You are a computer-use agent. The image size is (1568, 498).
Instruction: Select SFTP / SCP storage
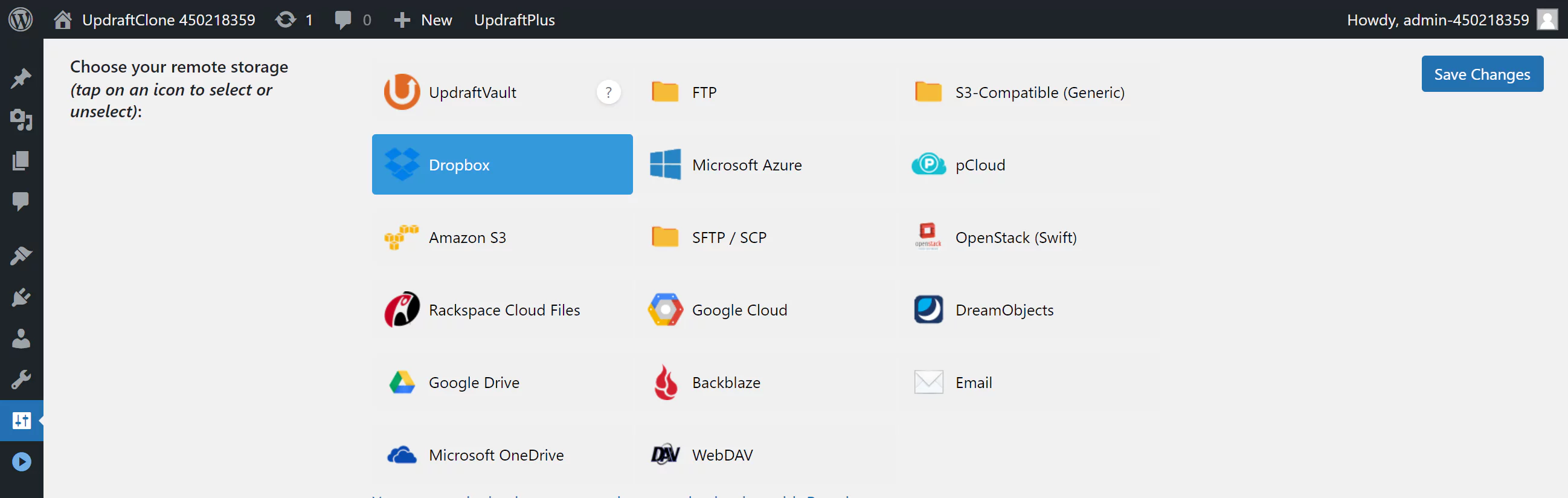tap(765, 237)
